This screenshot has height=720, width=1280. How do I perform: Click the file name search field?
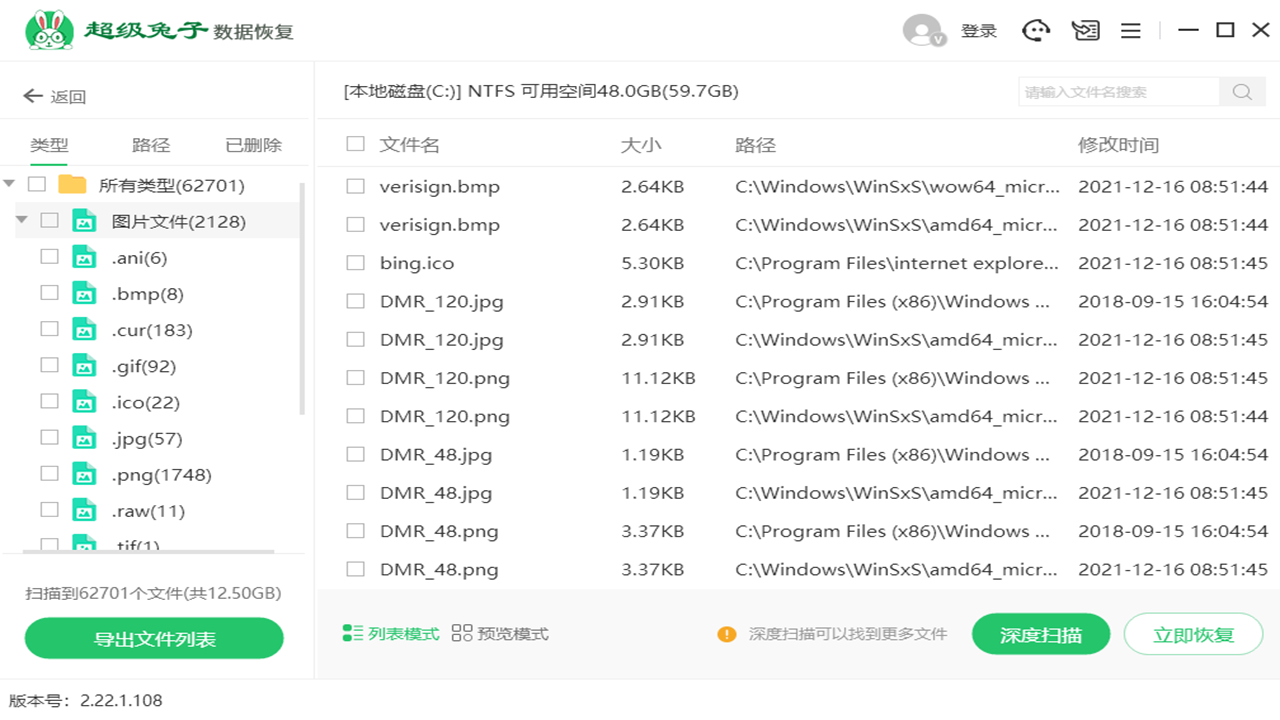point(1118,92)
